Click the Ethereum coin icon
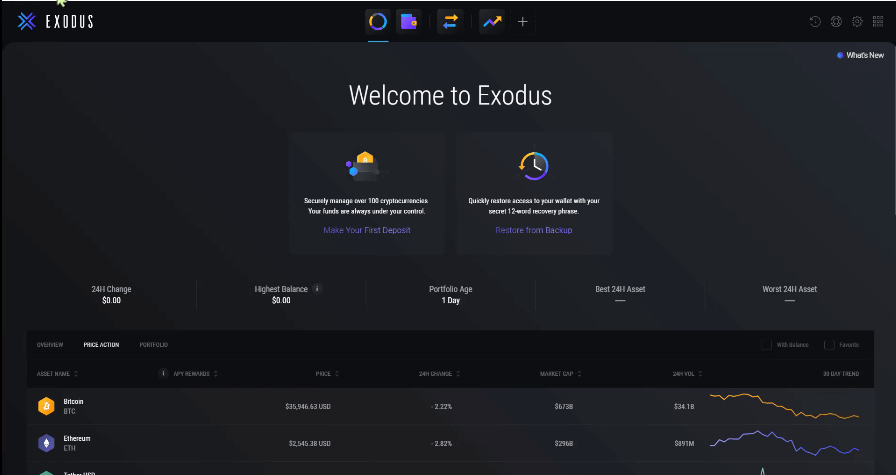The image size is (896, 475). (x=46, y=443)
